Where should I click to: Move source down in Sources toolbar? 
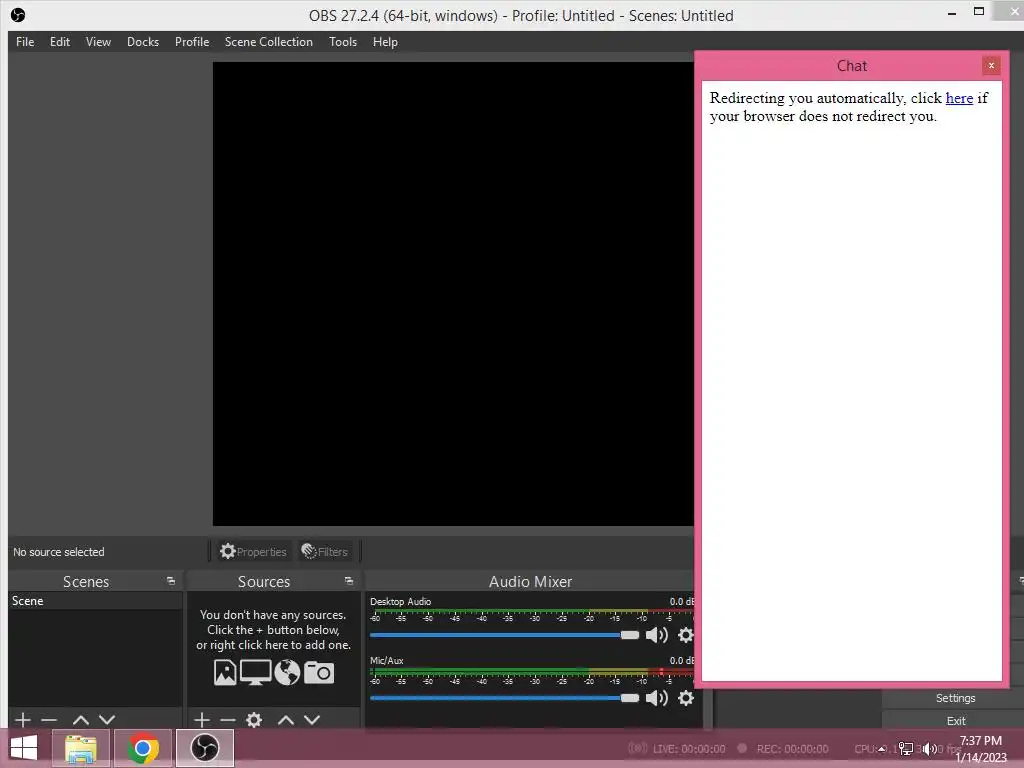pyautogui.click(x=312, y=720)
